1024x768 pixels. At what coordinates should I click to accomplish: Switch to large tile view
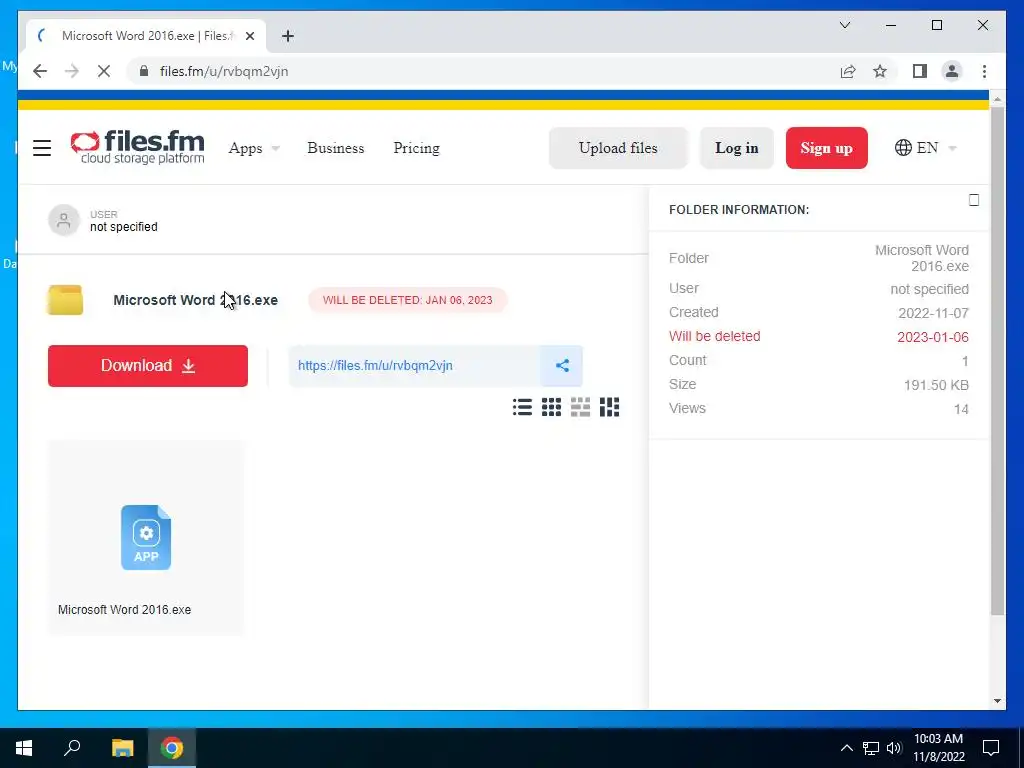(580, 407)
